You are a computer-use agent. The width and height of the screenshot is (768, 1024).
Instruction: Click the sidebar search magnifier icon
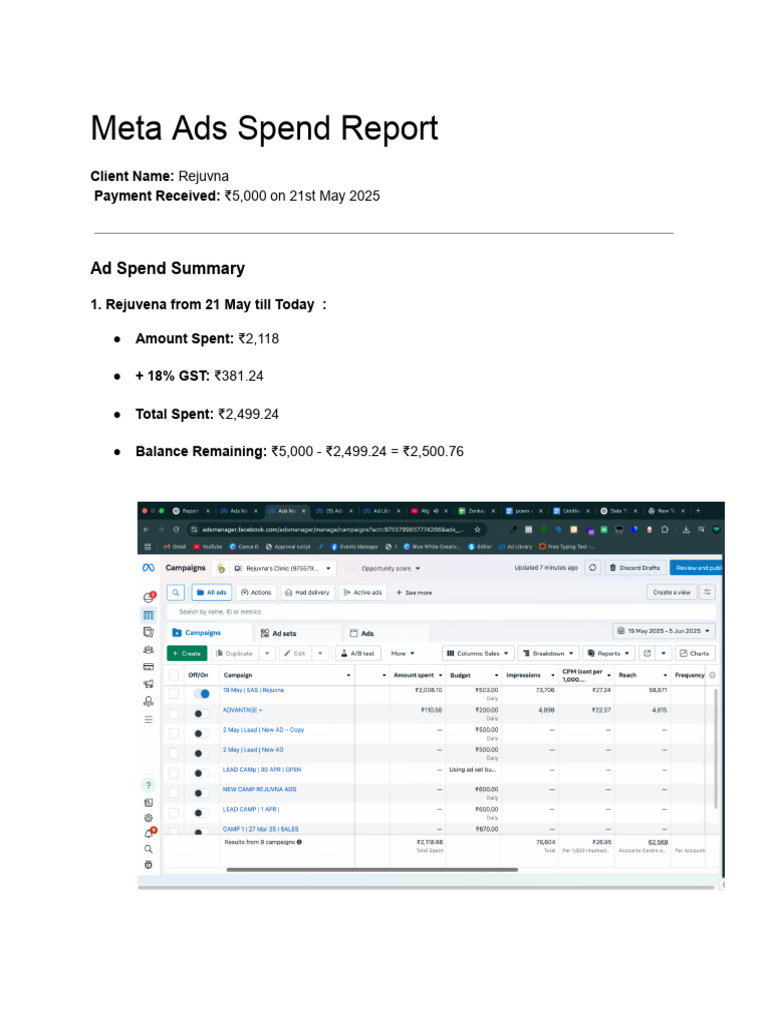coord(148,849)
